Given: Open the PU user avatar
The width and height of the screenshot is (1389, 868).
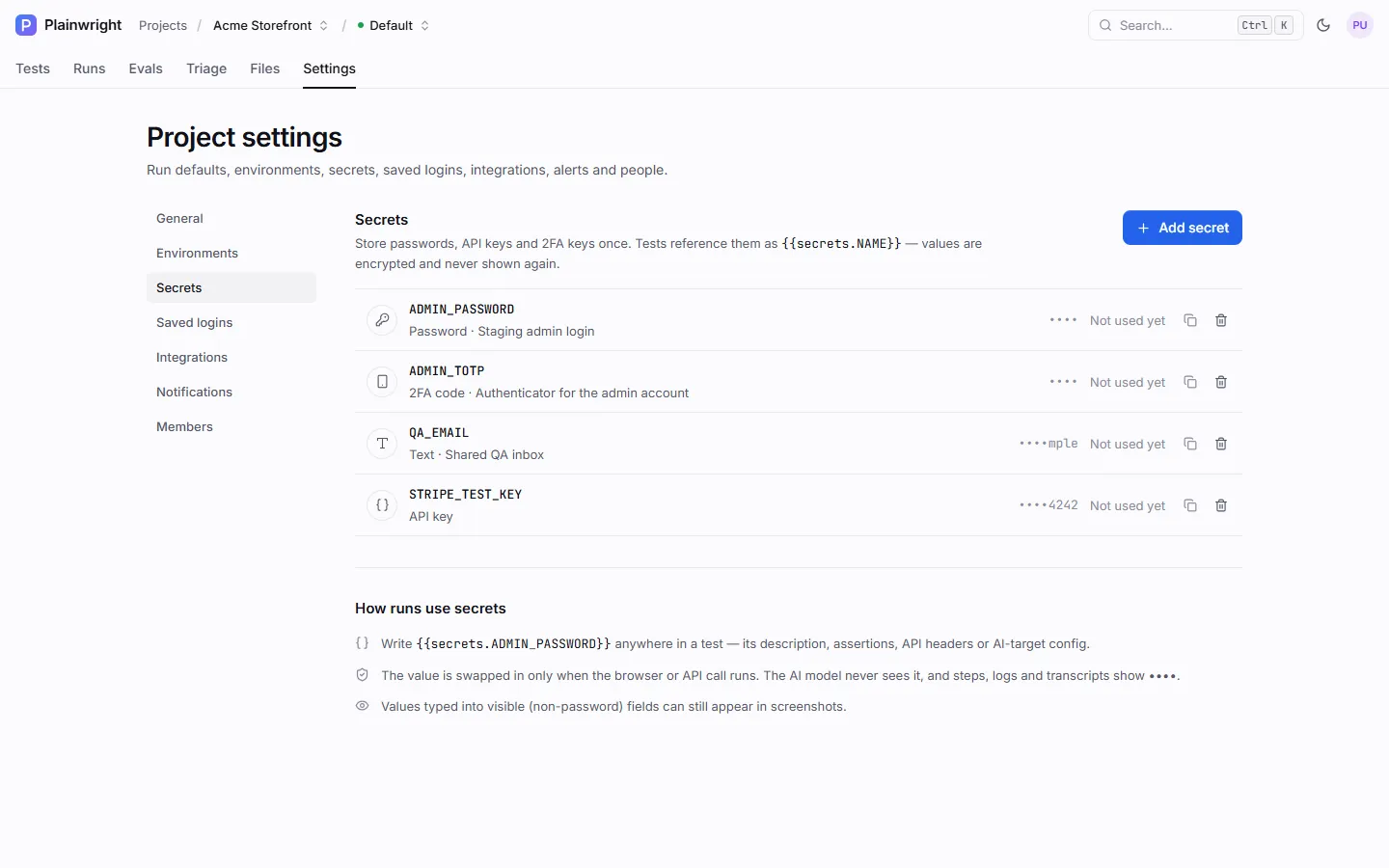Looking at the screenshot, I should [x=1360, y=25].
